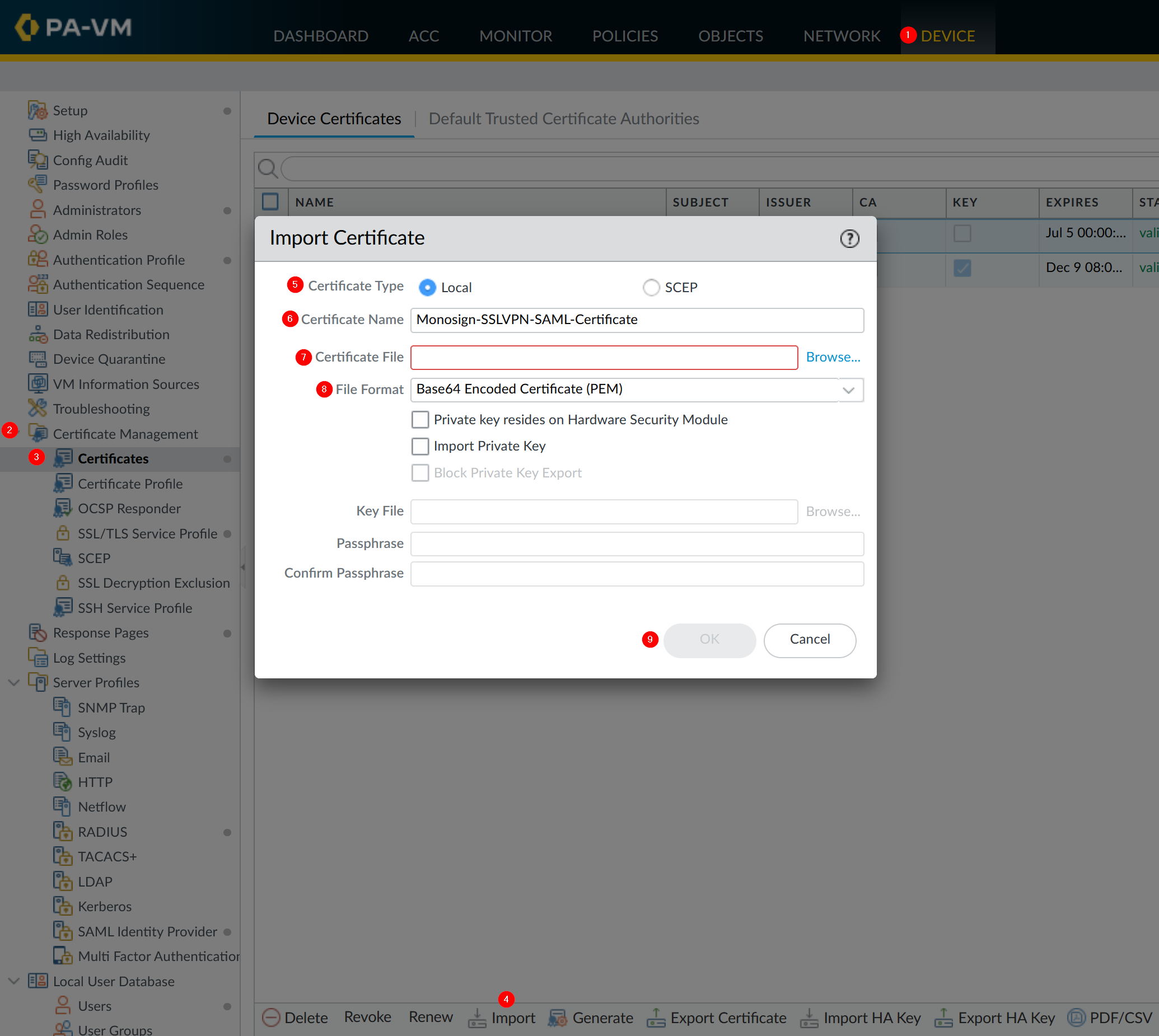The height and width of the screenshot is (1036, 1159).
Task: Click the search magnifier icon
Action: point(268,168)
